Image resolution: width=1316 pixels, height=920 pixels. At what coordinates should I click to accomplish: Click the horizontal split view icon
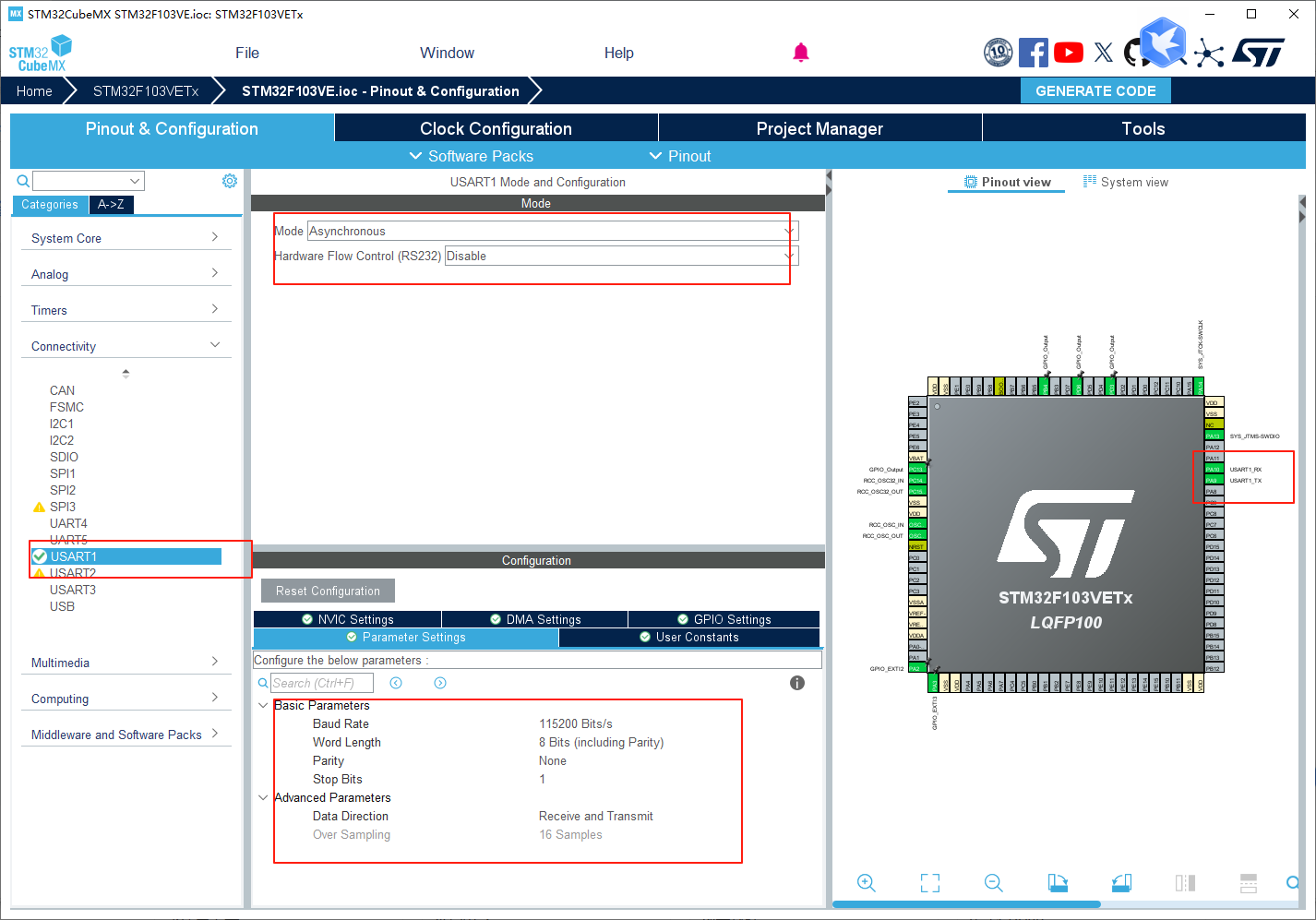[x=1249, y=883]
